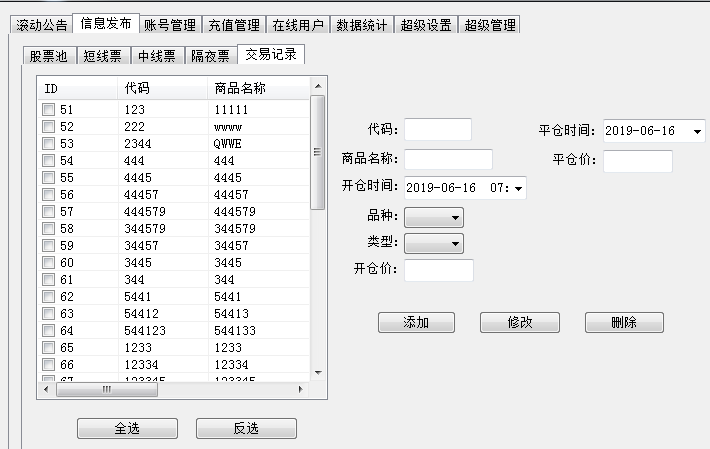The height and width of the screenshot is (449, 710).
Task: Expand the 类型 combo box
Action: (434, 244)
